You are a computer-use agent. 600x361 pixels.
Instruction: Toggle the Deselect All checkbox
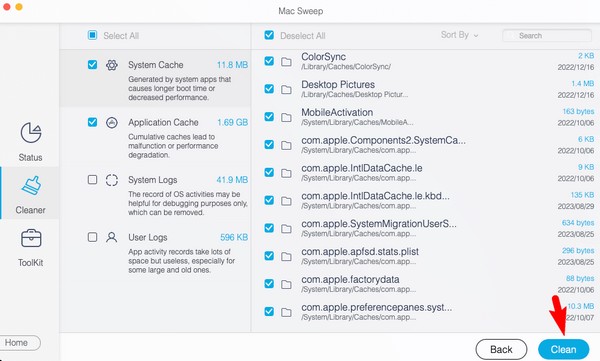point(269,35)
